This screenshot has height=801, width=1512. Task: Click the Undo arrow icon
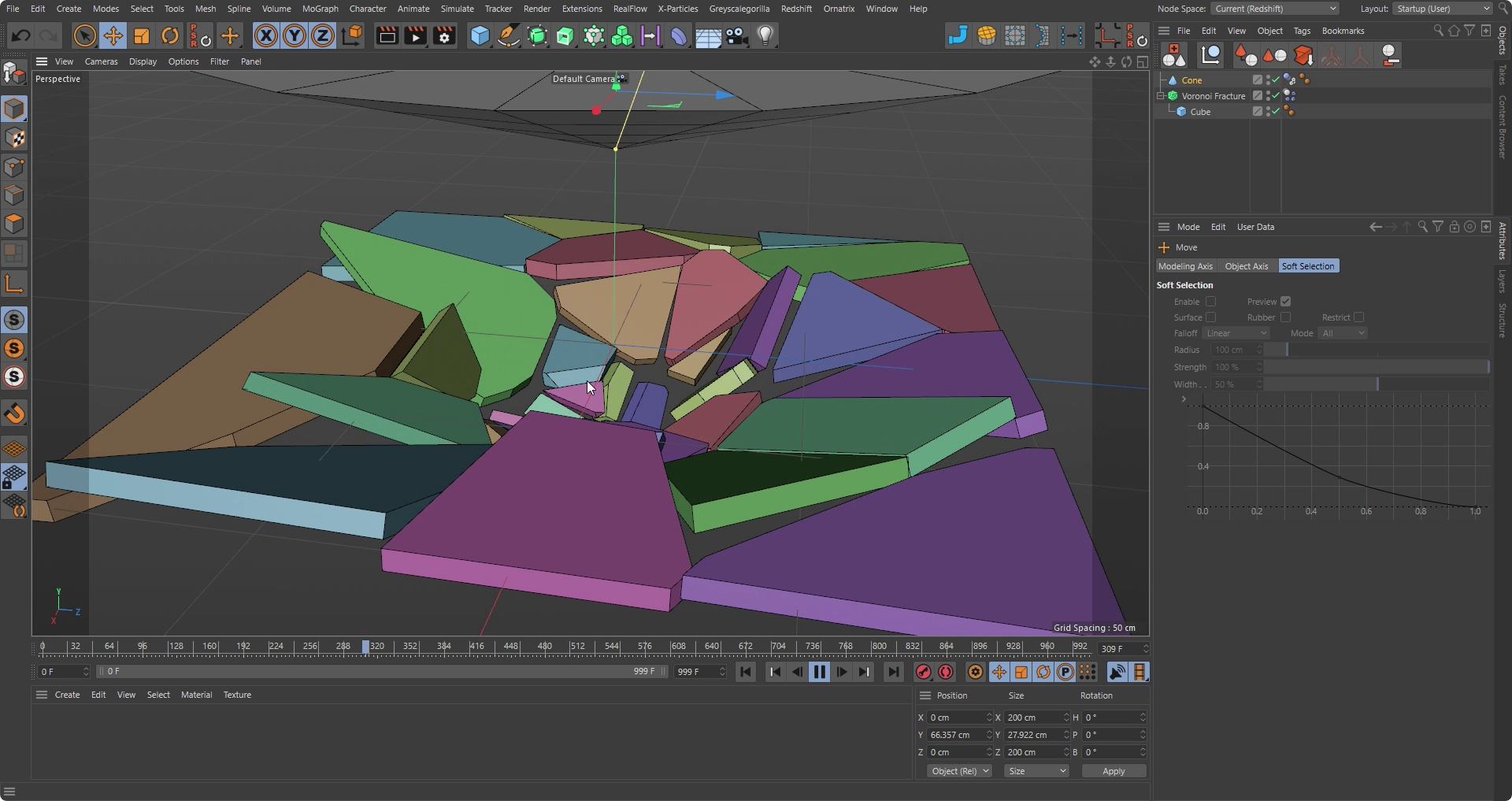click(21, 36)
